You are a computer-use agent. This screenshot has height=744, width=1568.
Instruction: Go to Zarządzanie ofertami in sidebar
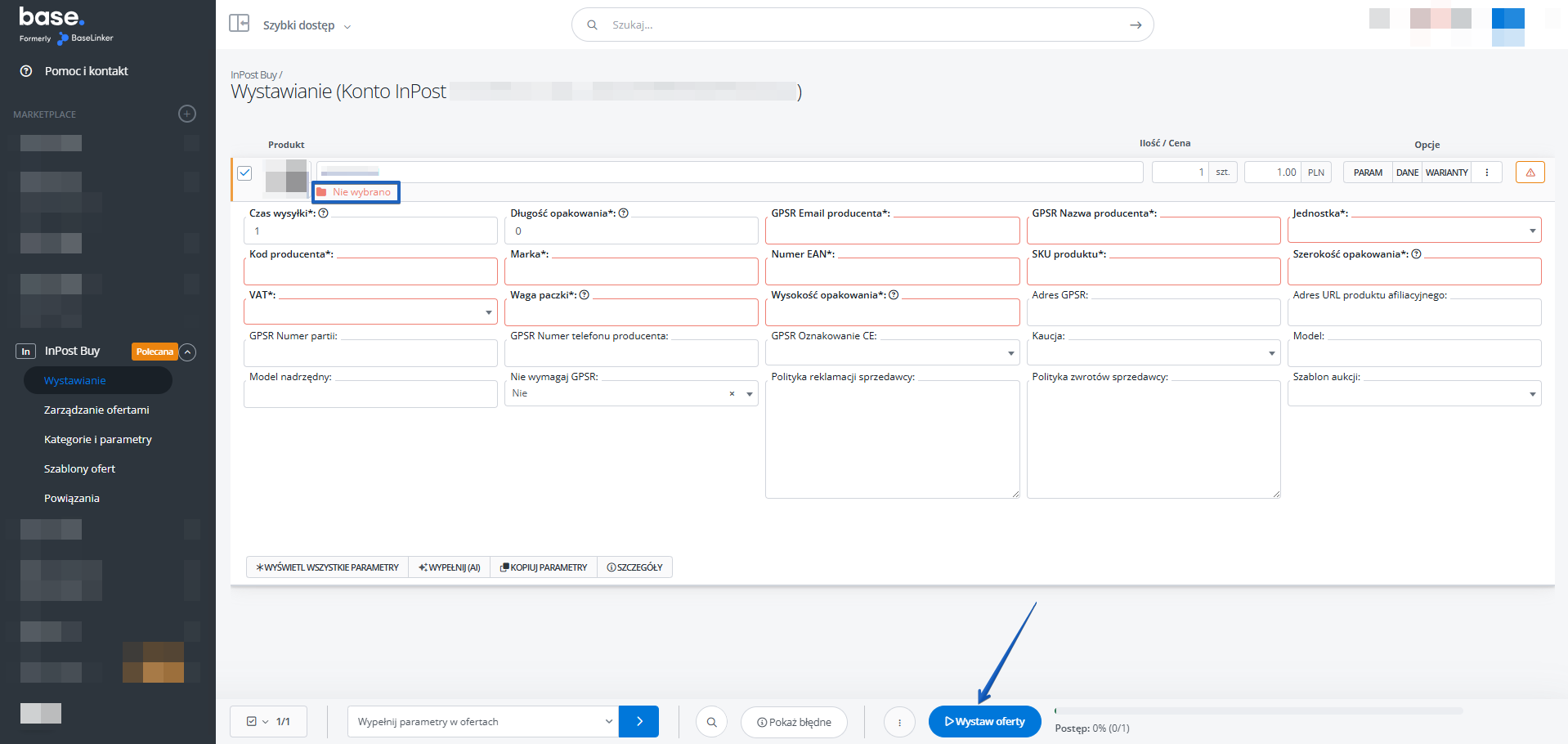coord(96,410)
